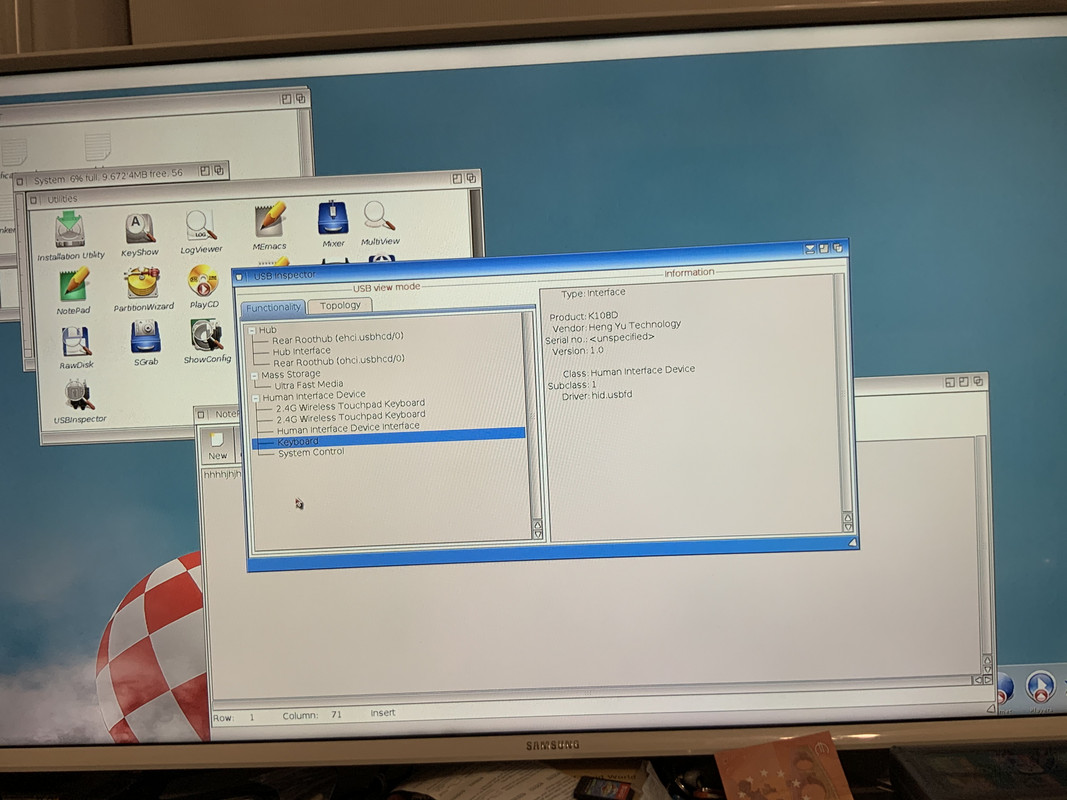
Task: Close the NotePad window
Action: point(201,414)
